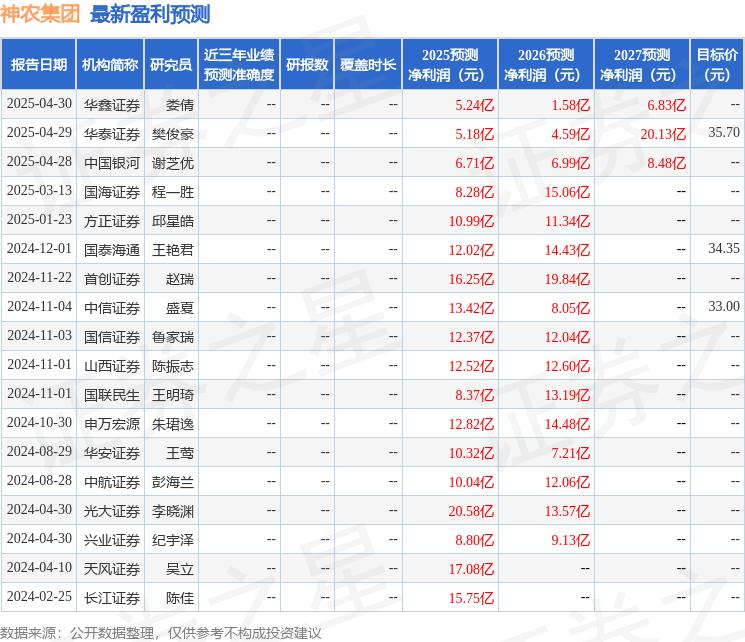Select 申万宏源 institution cell
The height and width of the screenshot is (642, 745).
click(x=112, y=424)
